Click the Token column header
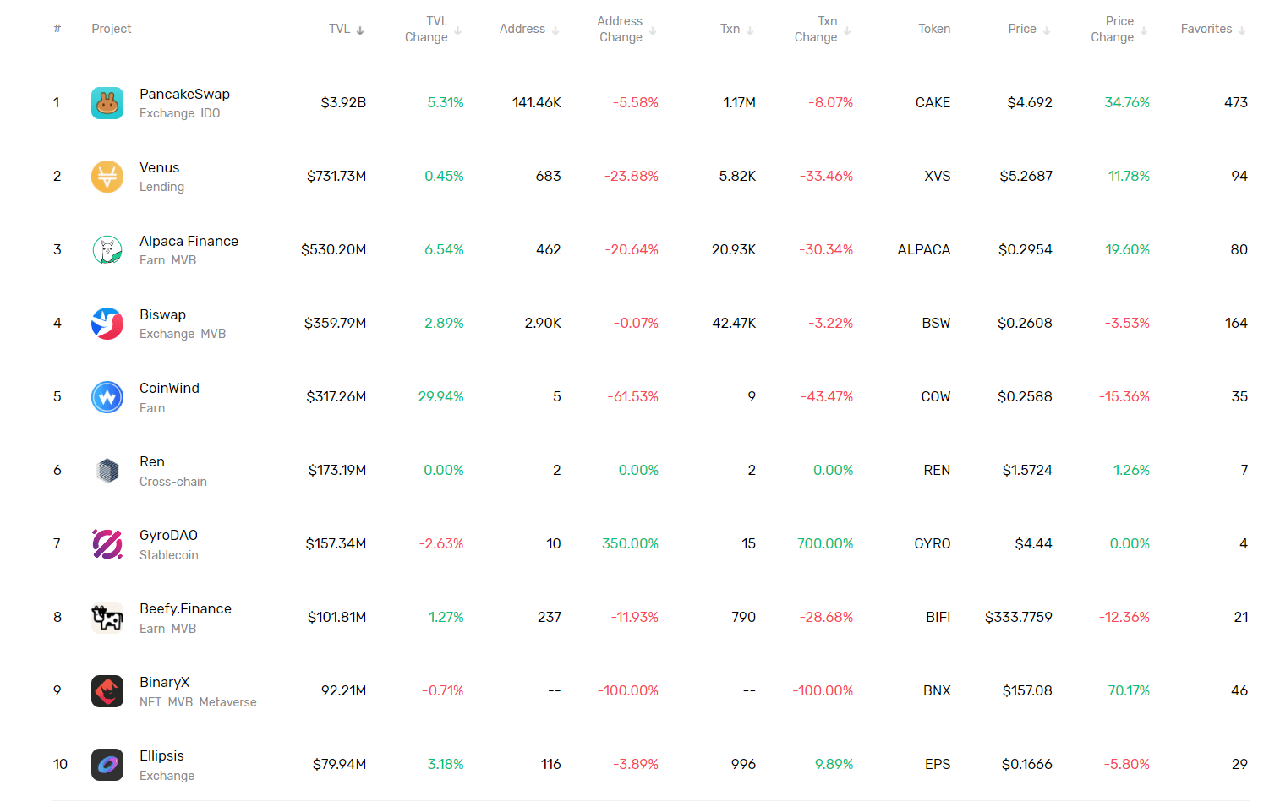This screenshot has height=807, width=1280. coord(934,29)
